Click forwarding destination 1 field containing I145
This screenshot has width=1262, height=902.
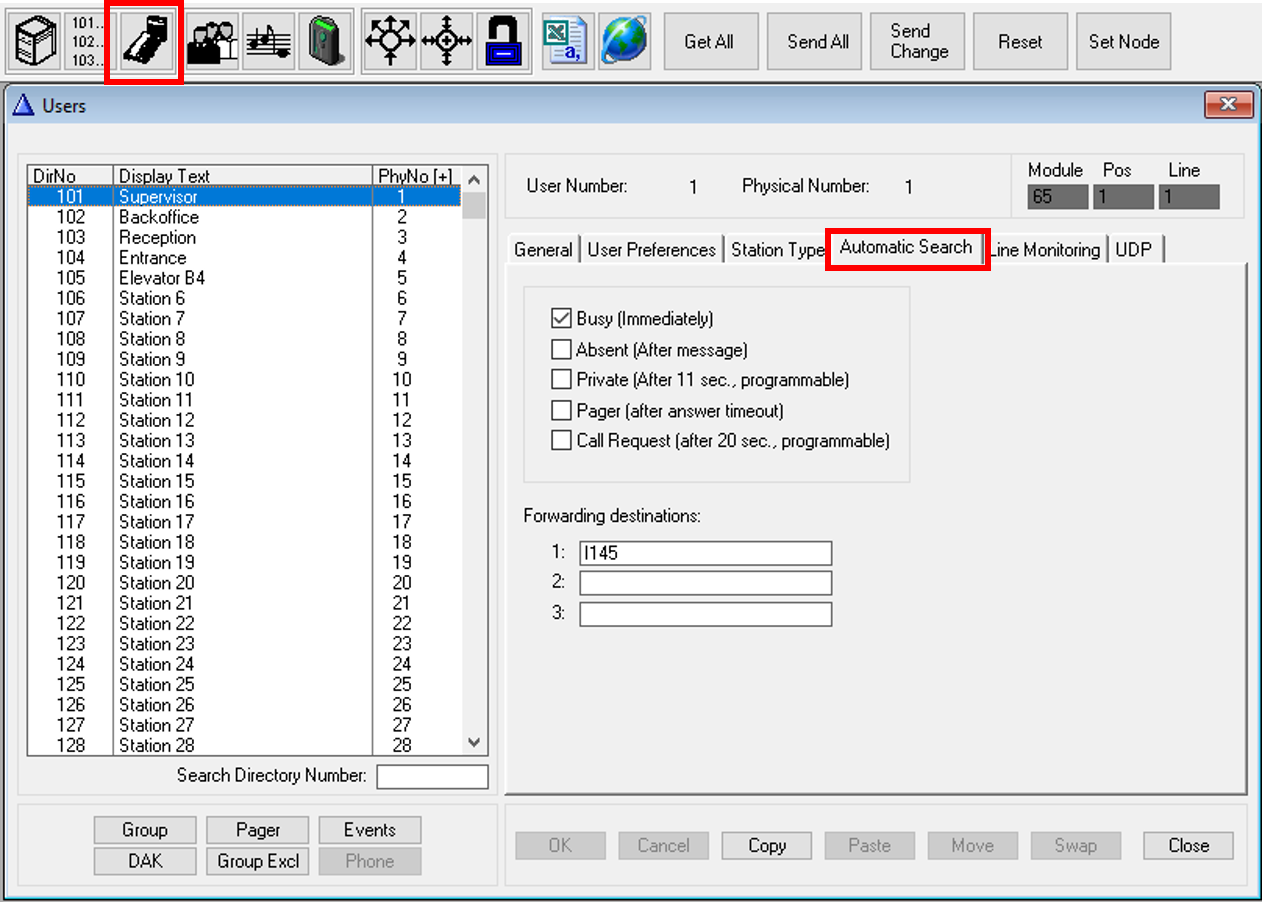tap(705, 553)
